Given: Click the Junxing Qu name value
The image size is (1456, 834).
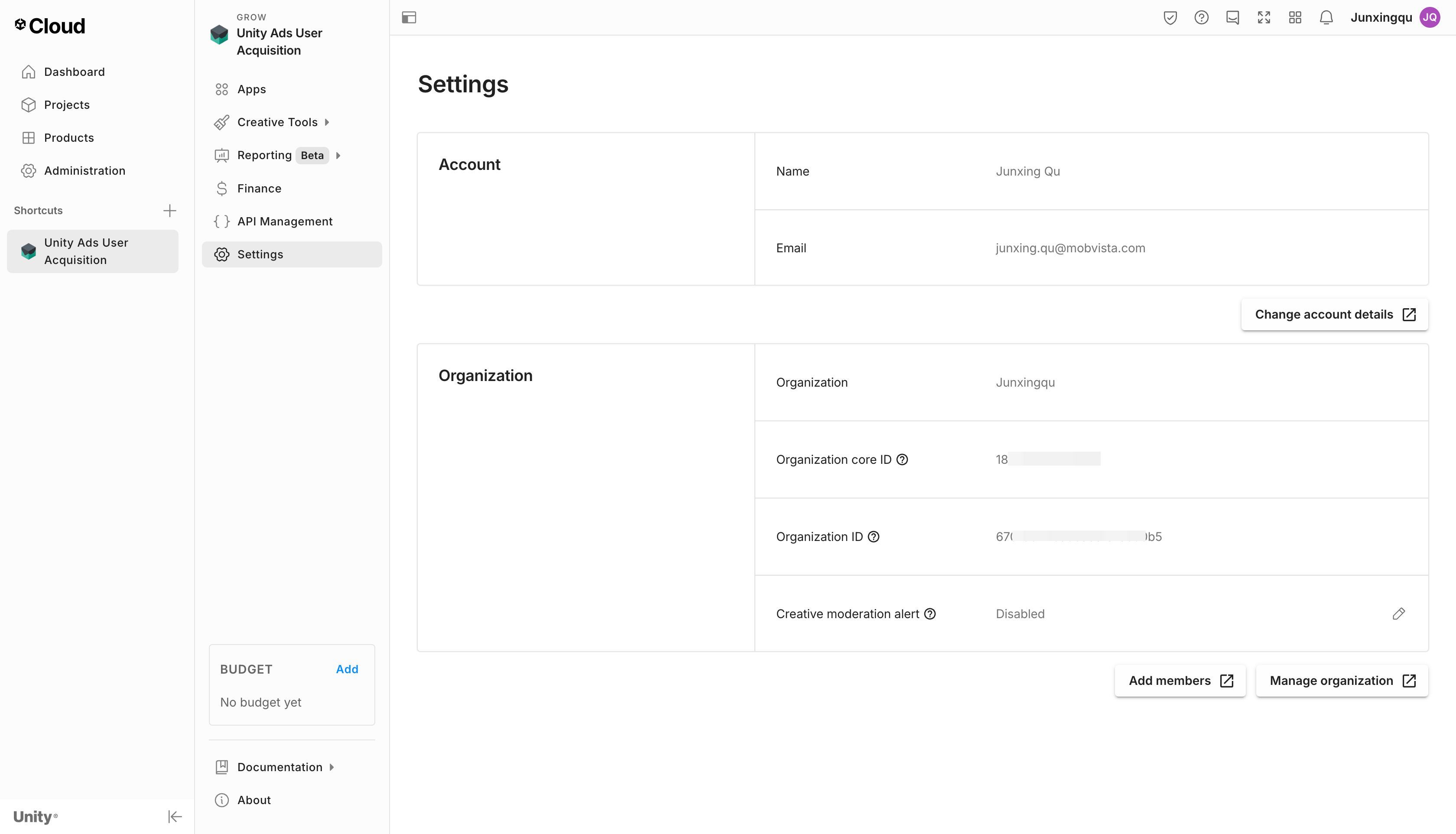Looking at the screenshot, I should pyautogui.click(x=1028, y=171).
